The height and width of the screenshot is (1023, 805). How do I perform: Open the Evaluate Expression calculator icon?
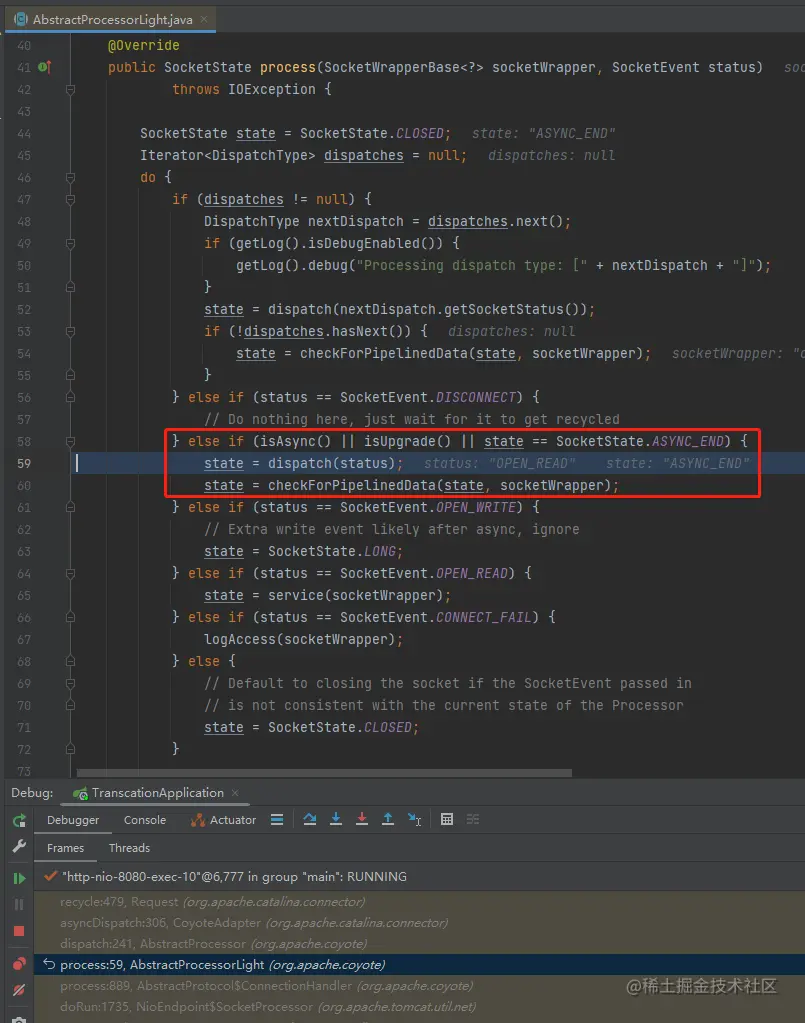[x=447, y=819]
